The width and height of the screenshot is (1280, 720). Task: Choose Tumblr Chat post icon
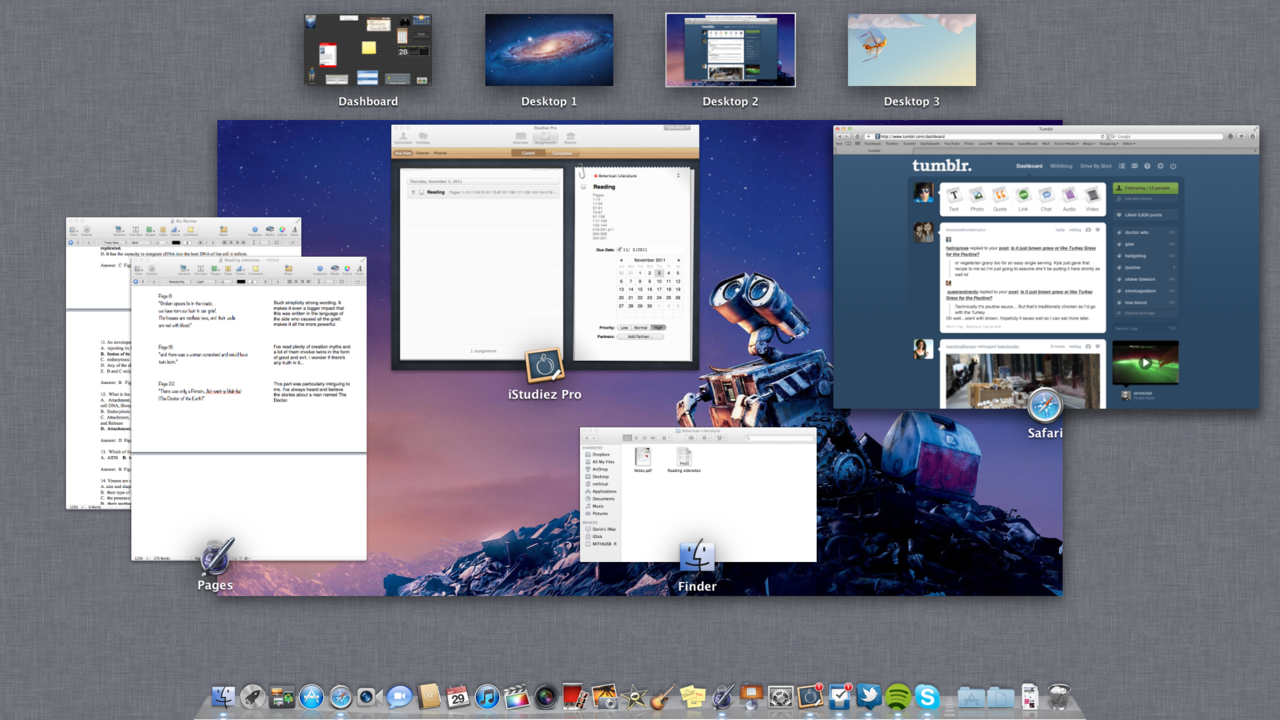1046,199
